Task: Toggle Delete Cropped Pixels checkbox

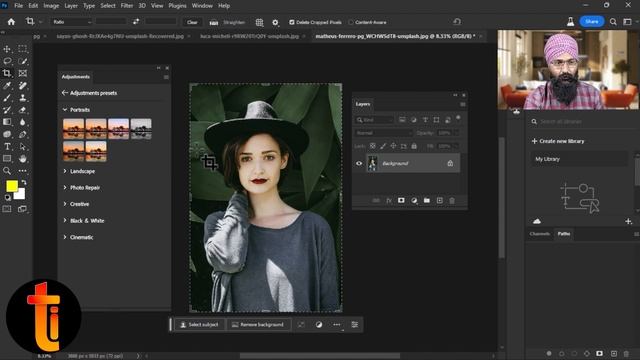Action: tap(291, 22)
